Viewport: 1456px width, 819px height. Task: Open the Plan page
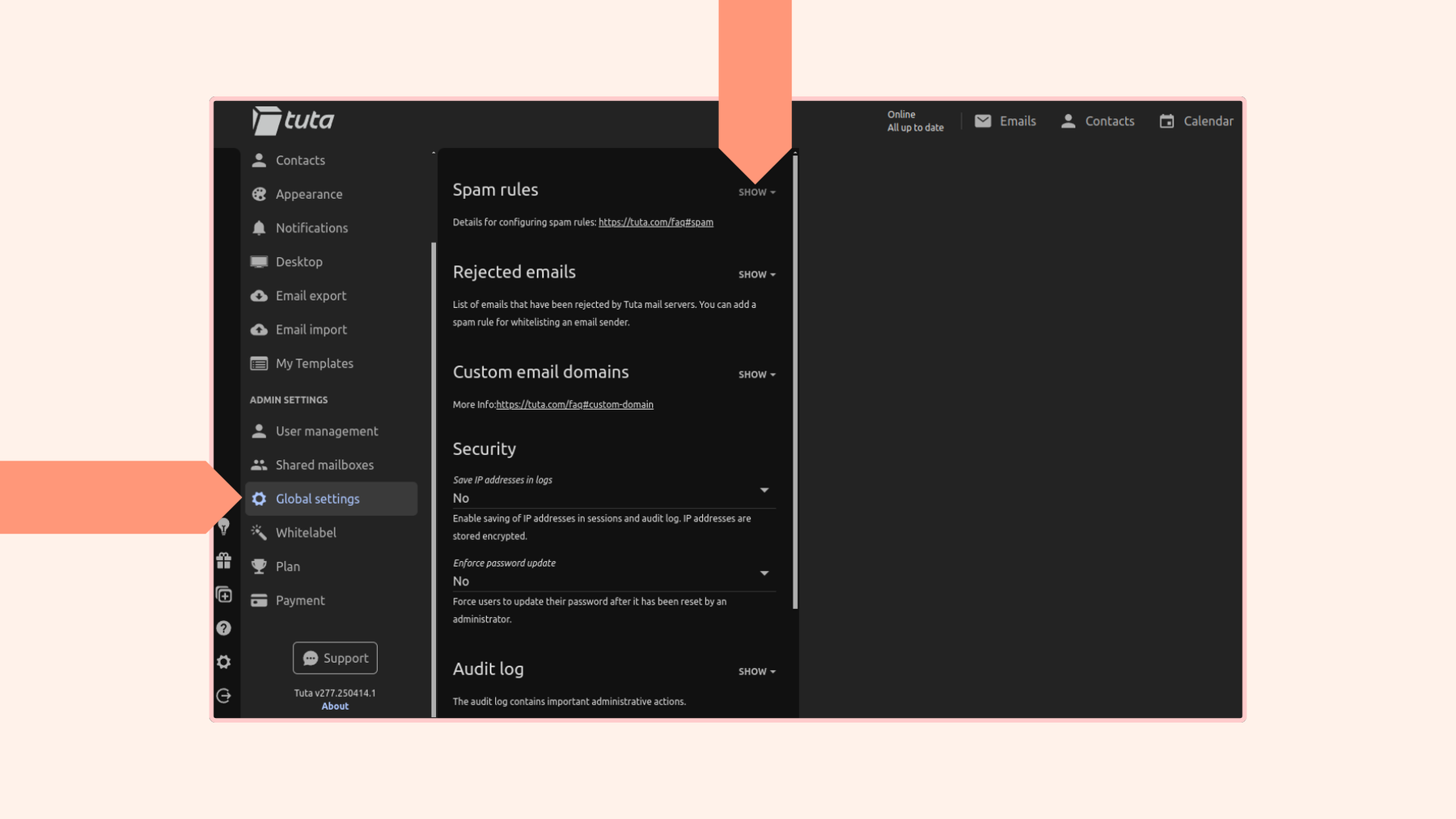pyautogui.click(x=331, y=567)
